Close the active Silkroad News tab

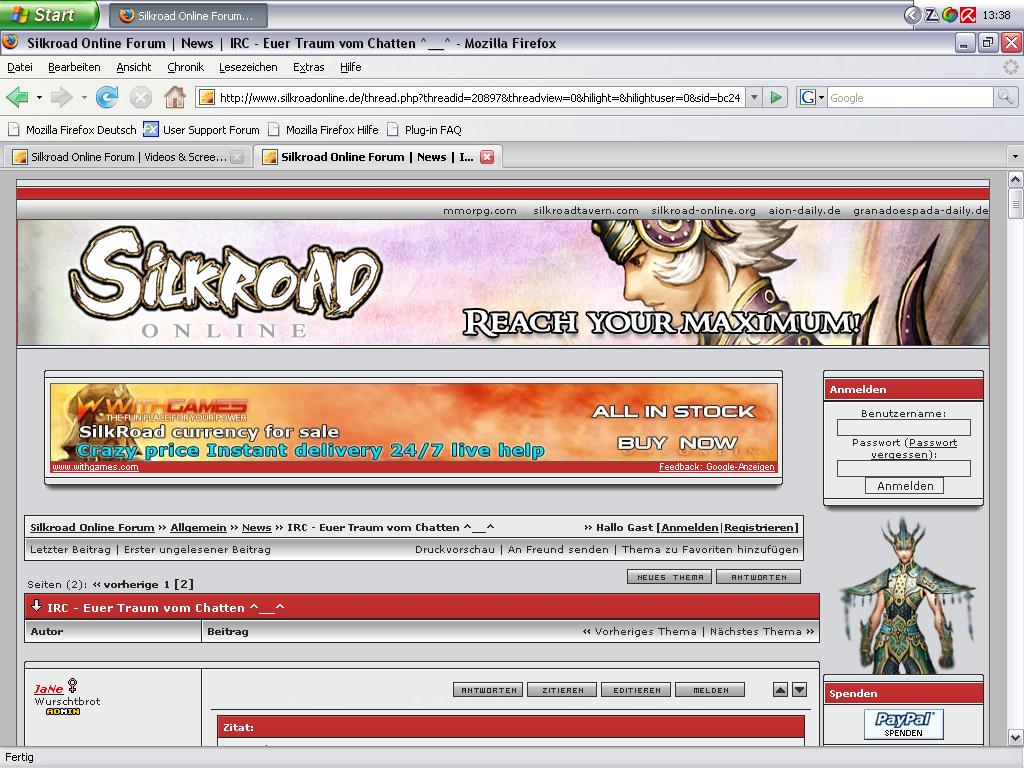pos(487,157)
